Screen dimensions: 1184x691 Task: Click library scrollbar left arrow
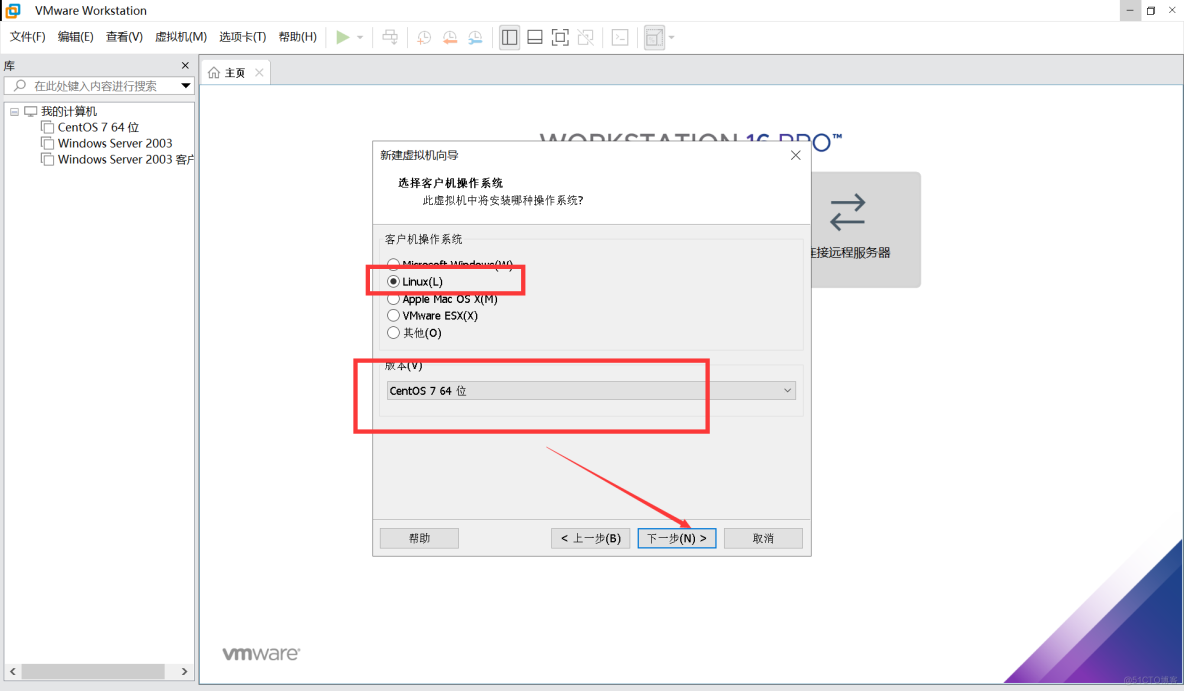pyautogui.click(x=13, y=671)
